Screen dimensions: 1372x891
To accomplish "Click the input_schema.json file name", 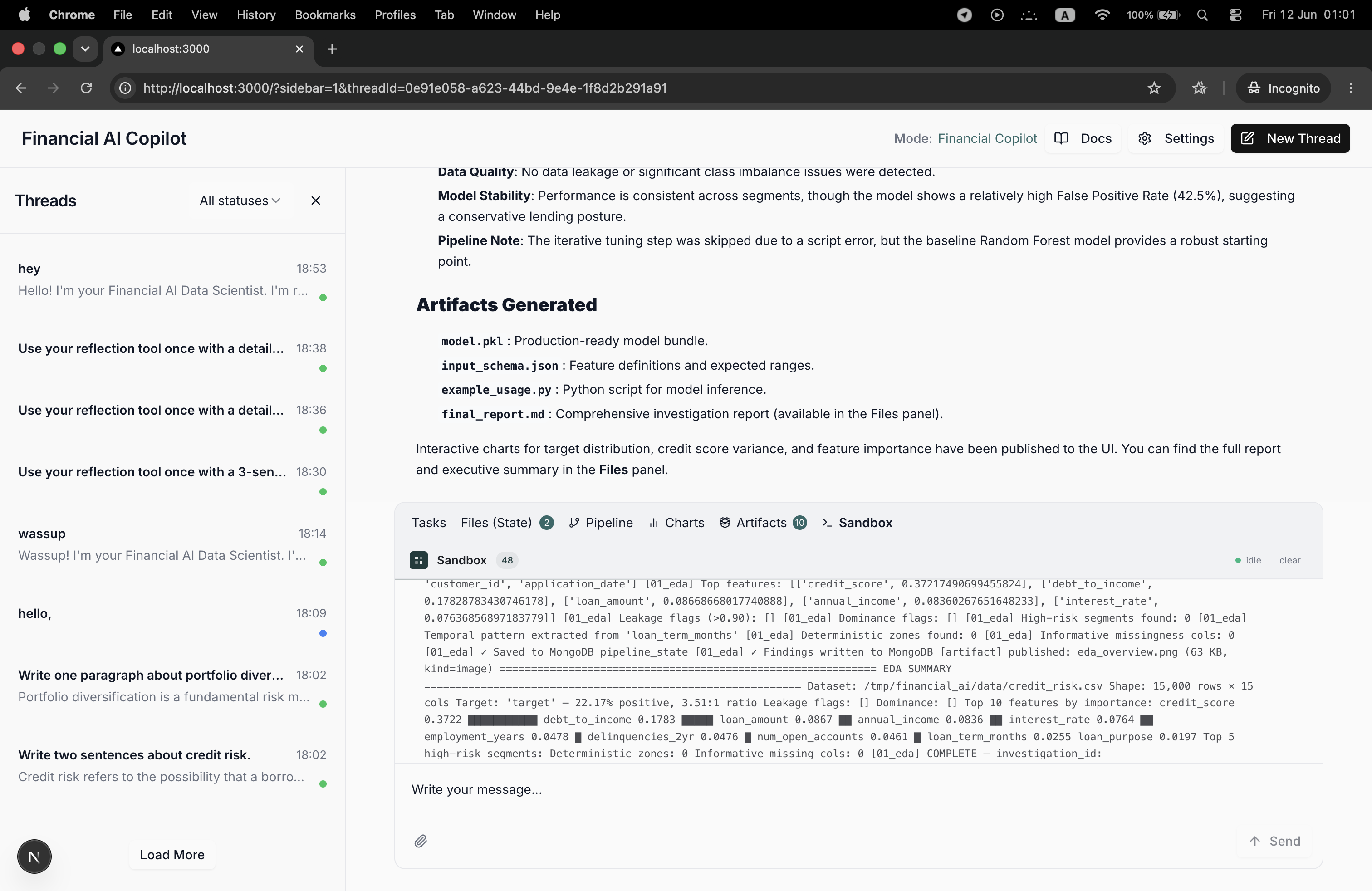I will click(x=500, y=365).
